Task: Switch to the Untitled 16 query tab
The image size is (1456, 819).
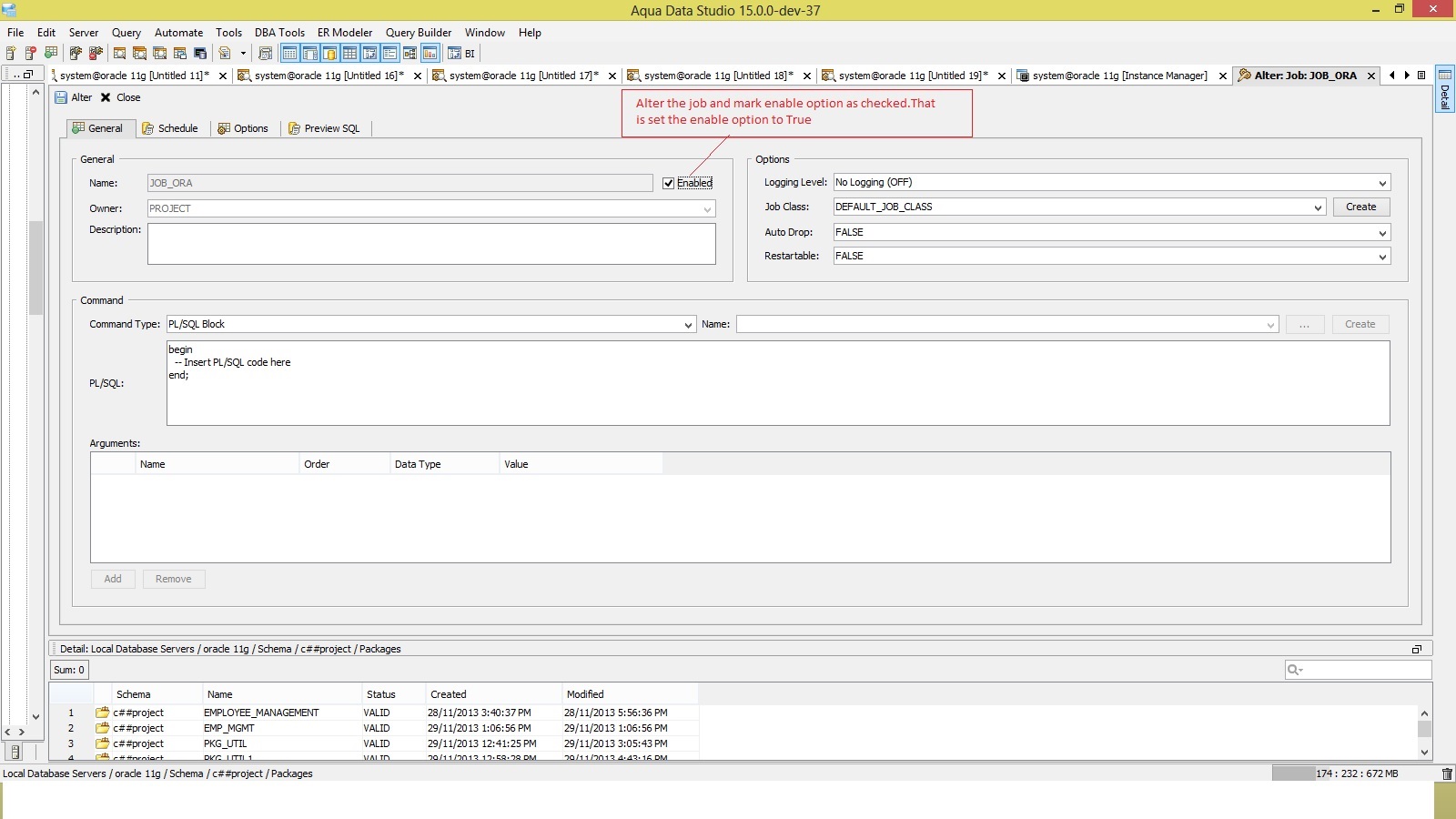Action: 329,76
